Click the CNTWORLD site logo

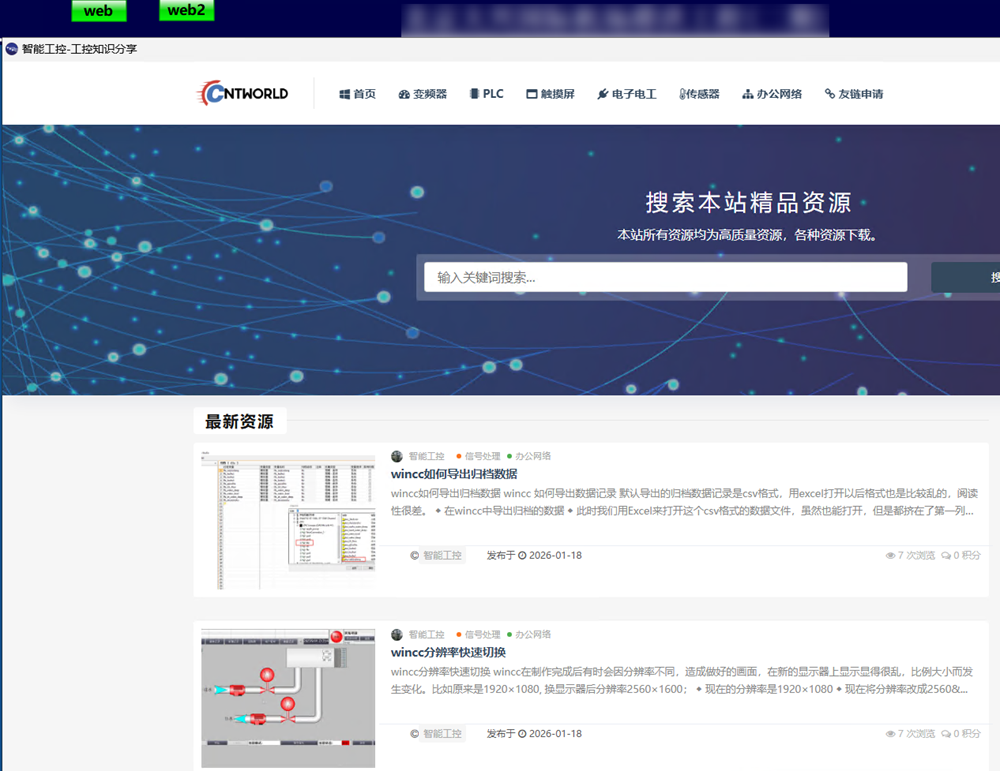coord(242,93)
